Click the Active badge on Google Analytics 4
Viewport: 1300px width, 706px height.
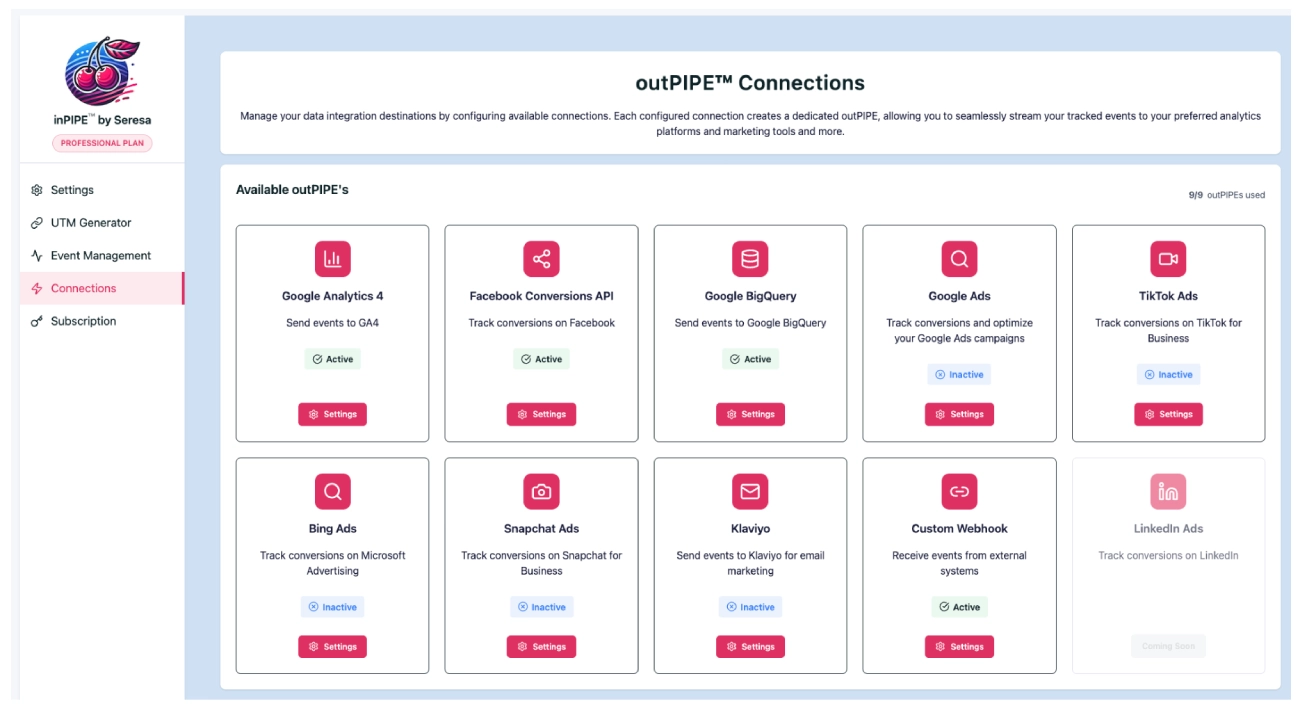point(333,359)
